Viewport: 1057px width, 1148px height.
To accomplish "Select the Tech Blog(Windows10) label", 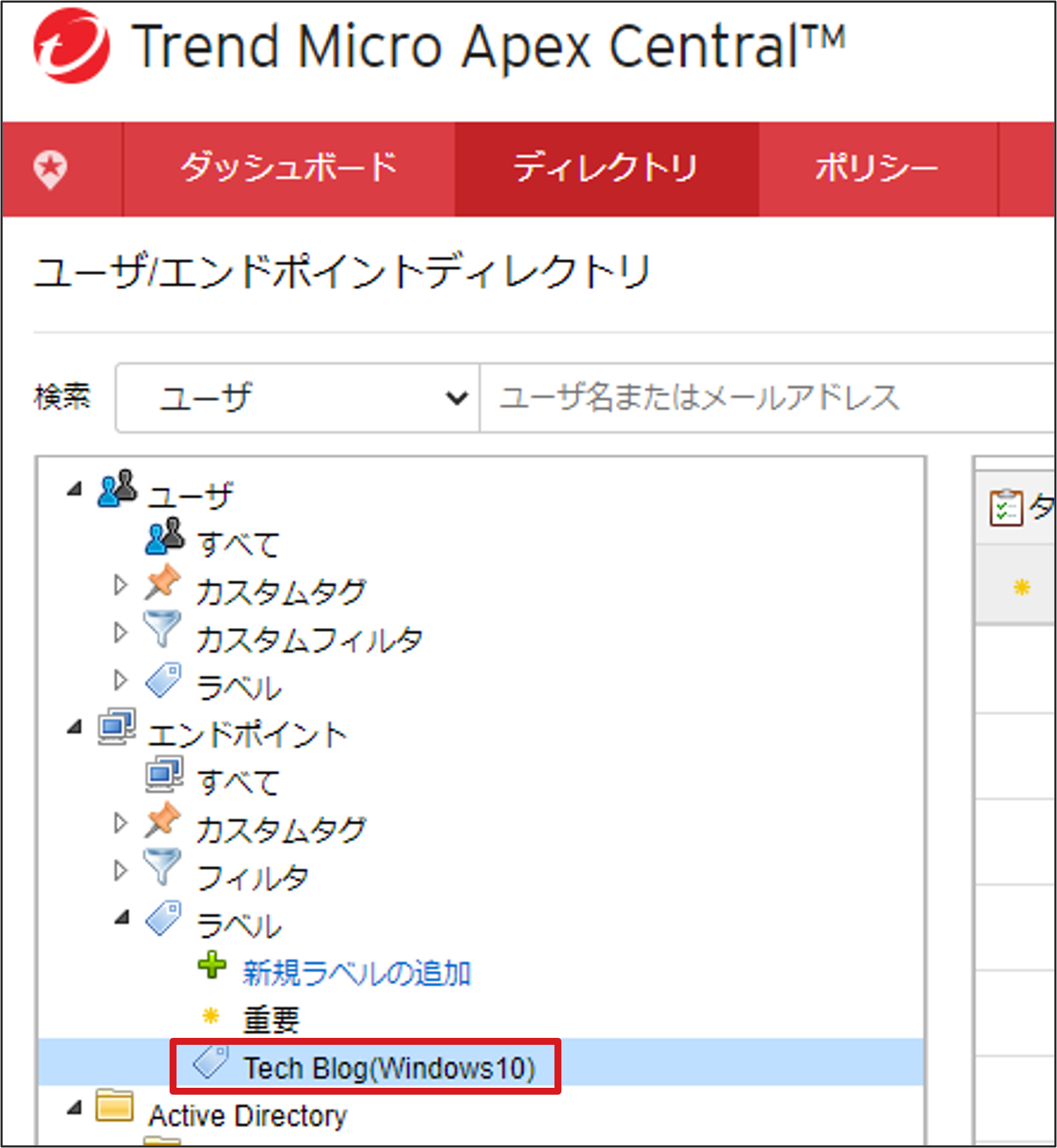I will pos(390,1068).
